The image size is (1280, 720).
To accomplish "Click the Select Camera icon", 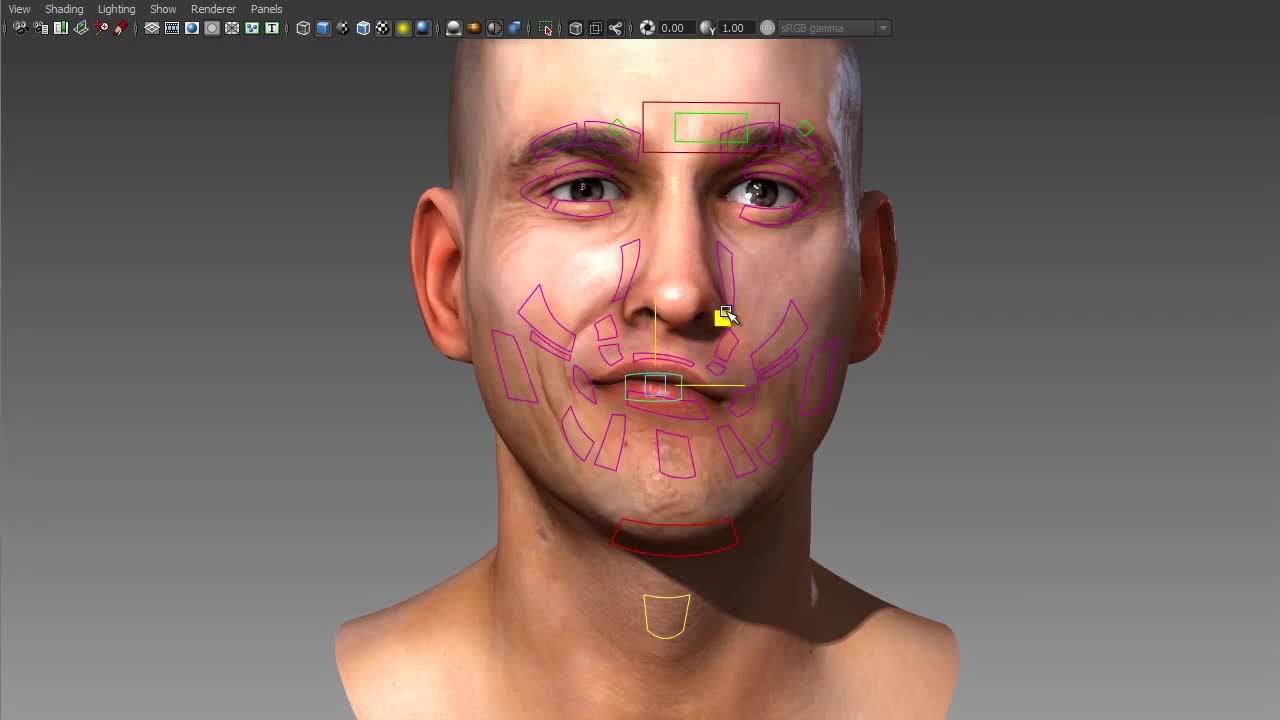I will click(x=20, y=28).
